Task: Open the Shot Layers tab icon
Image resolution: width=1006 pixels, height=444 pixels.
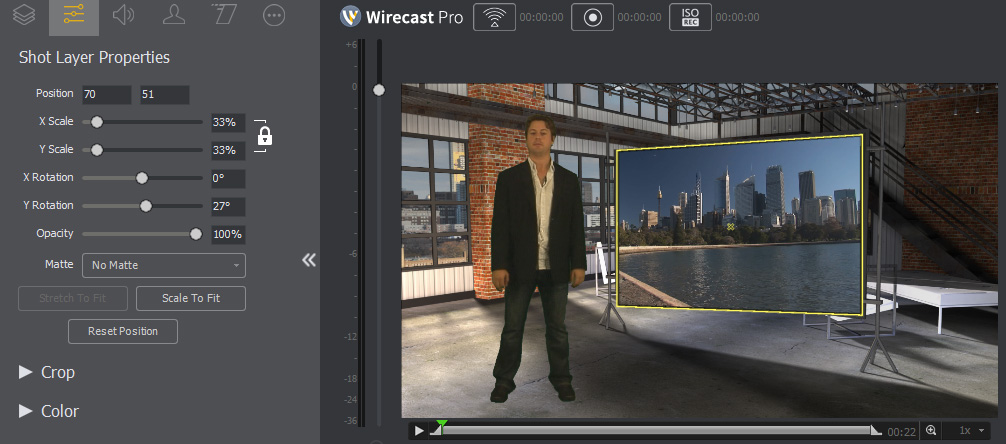Action: coord(24,14)
